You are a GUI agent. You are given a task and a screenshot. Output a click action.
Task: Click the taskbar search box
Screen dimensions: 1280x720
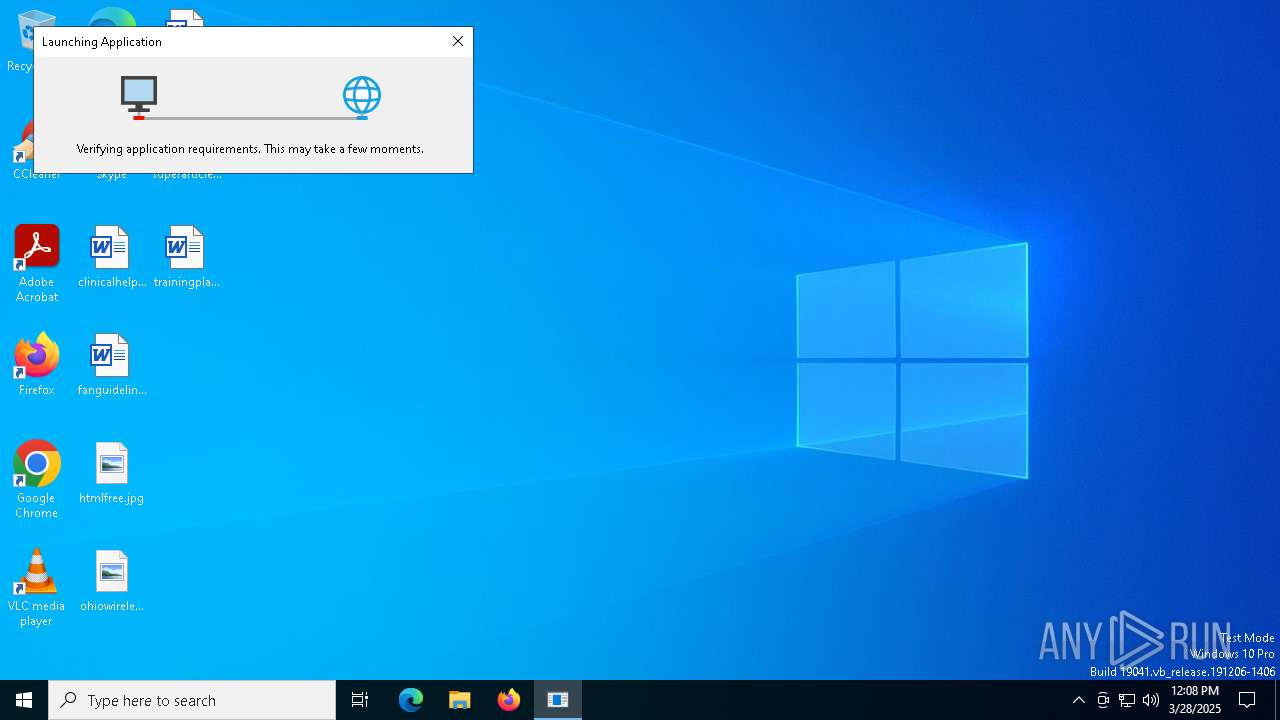coord(192,700)
